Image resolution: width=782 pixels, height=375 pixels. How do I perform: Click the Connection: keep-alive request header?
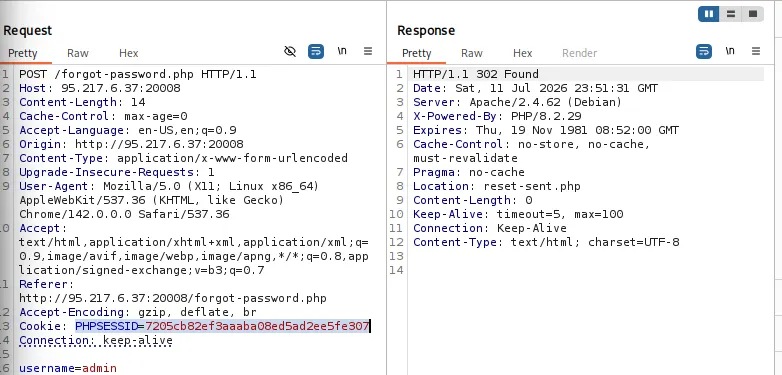click(x=96, y=340)
